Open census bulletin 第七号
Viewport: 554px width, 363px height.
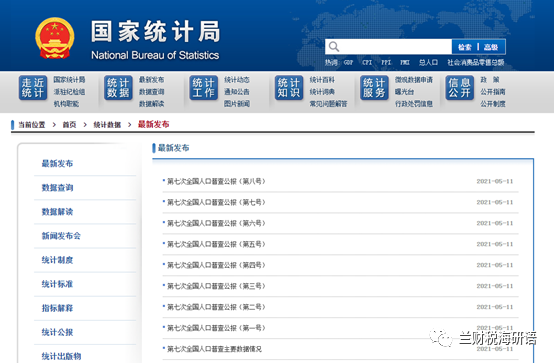[216, 202]
